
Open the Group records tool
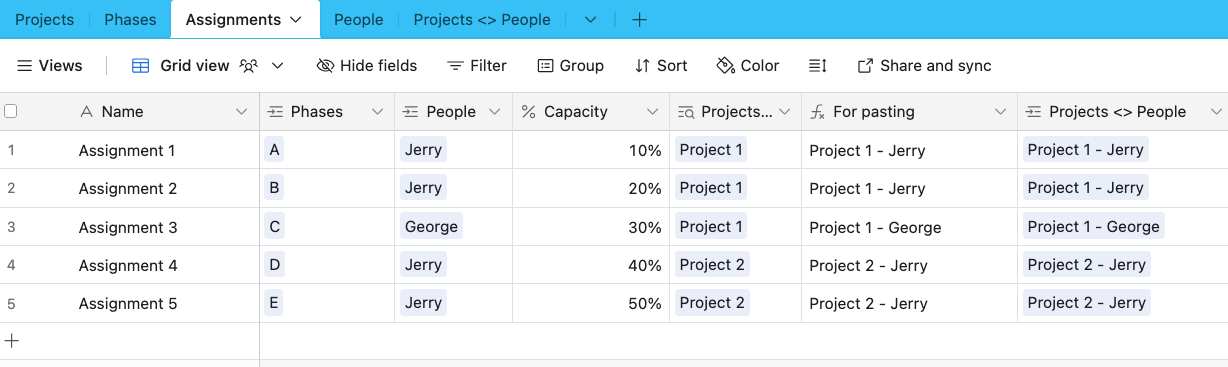(570, 66)
